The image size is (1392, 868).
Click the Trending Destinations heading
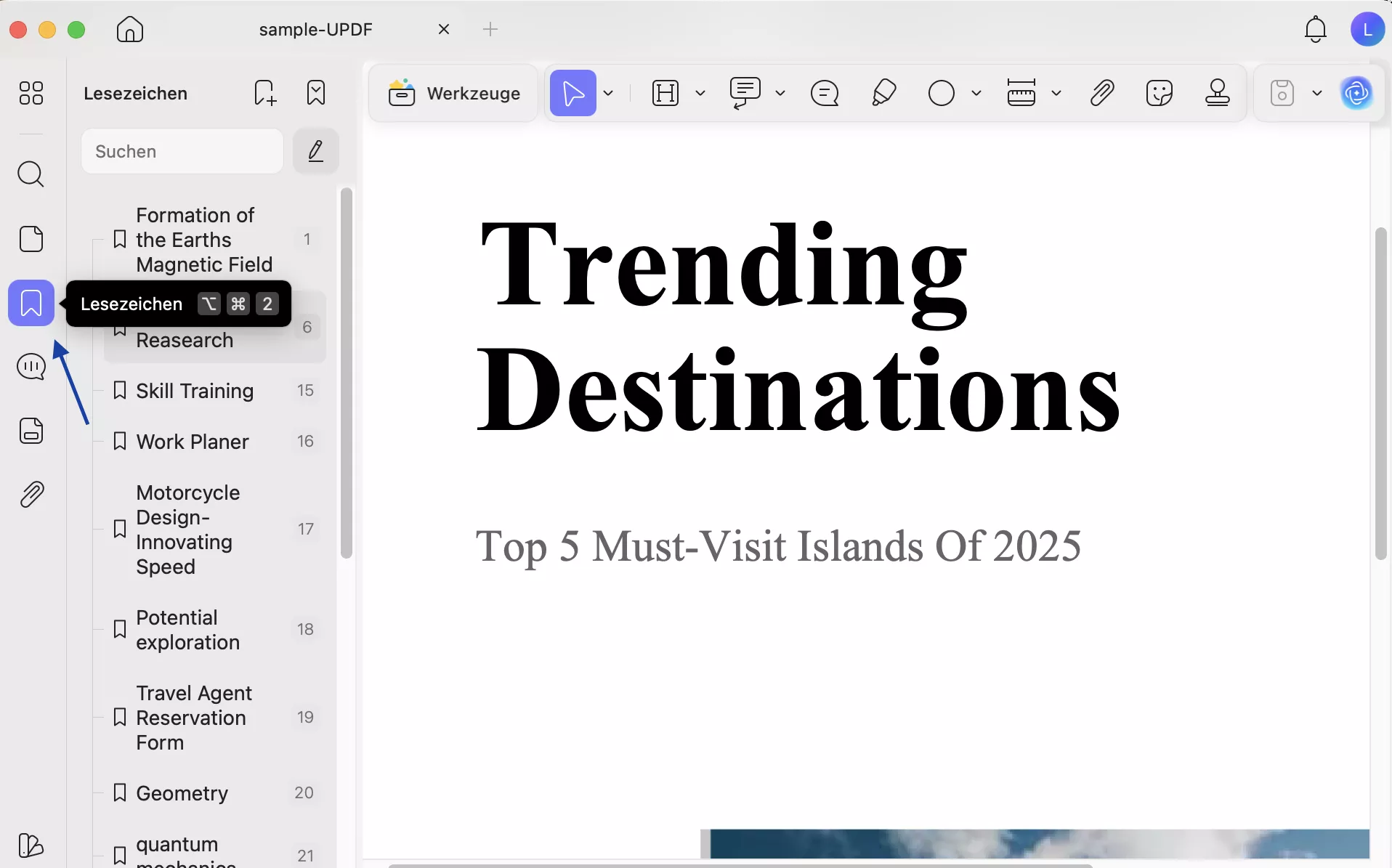pyautogui.click(x=798, y=327)
